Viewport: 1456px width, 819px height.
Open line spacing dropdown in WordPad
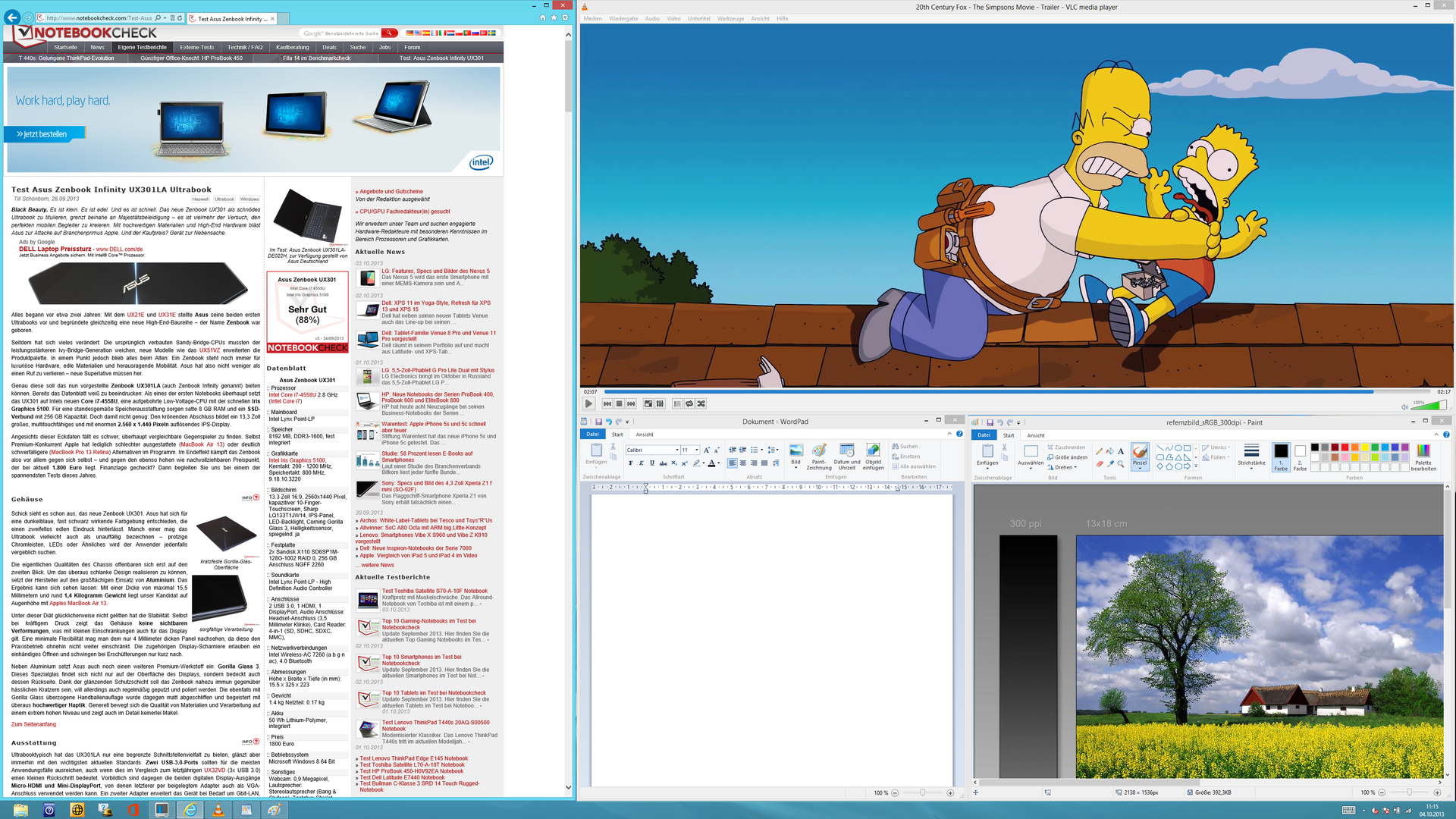click(x=773, y=450)
